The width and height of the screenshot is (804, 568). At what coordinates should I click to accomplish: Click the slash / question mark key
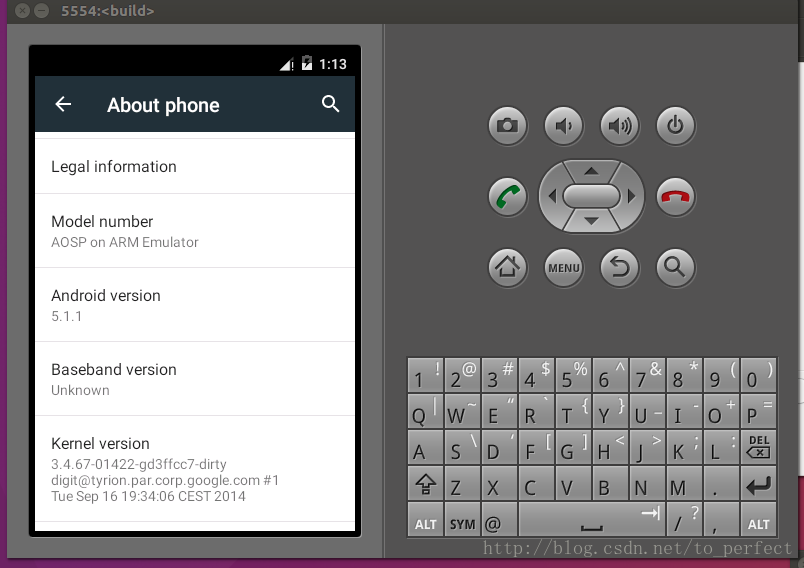(685, 519)
